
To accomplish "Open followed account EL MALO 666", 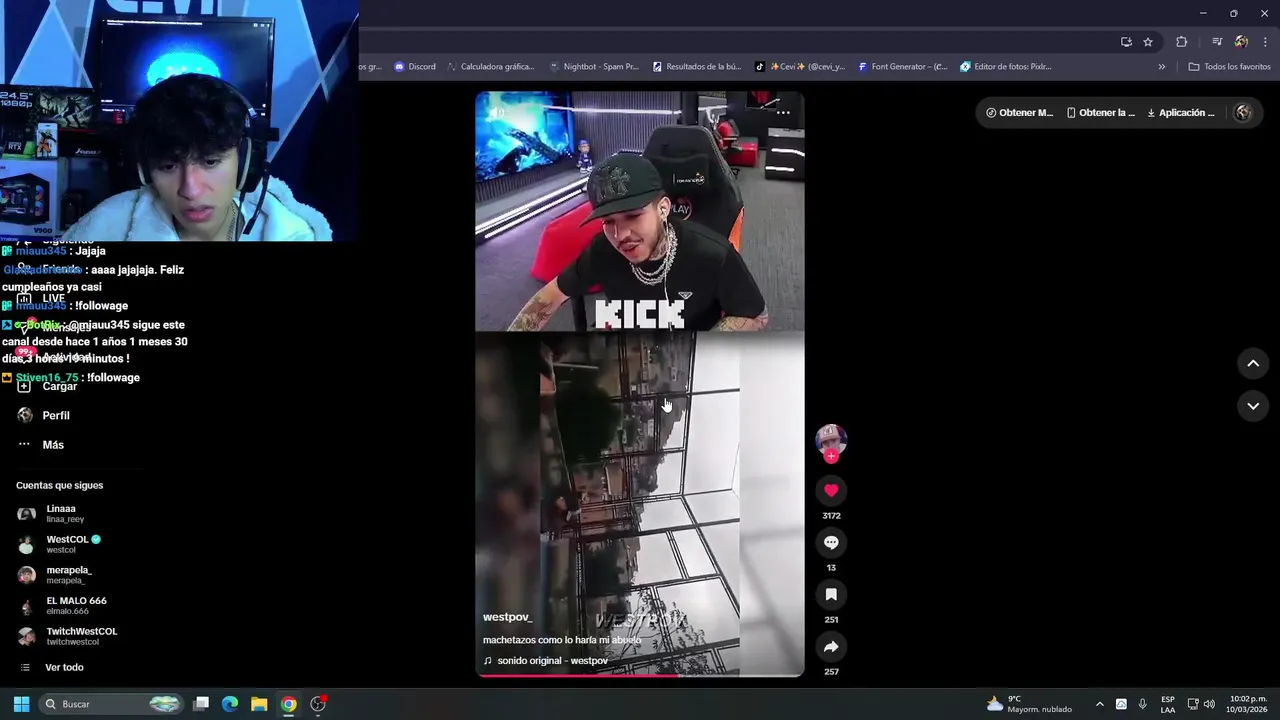I will (60, 605).
